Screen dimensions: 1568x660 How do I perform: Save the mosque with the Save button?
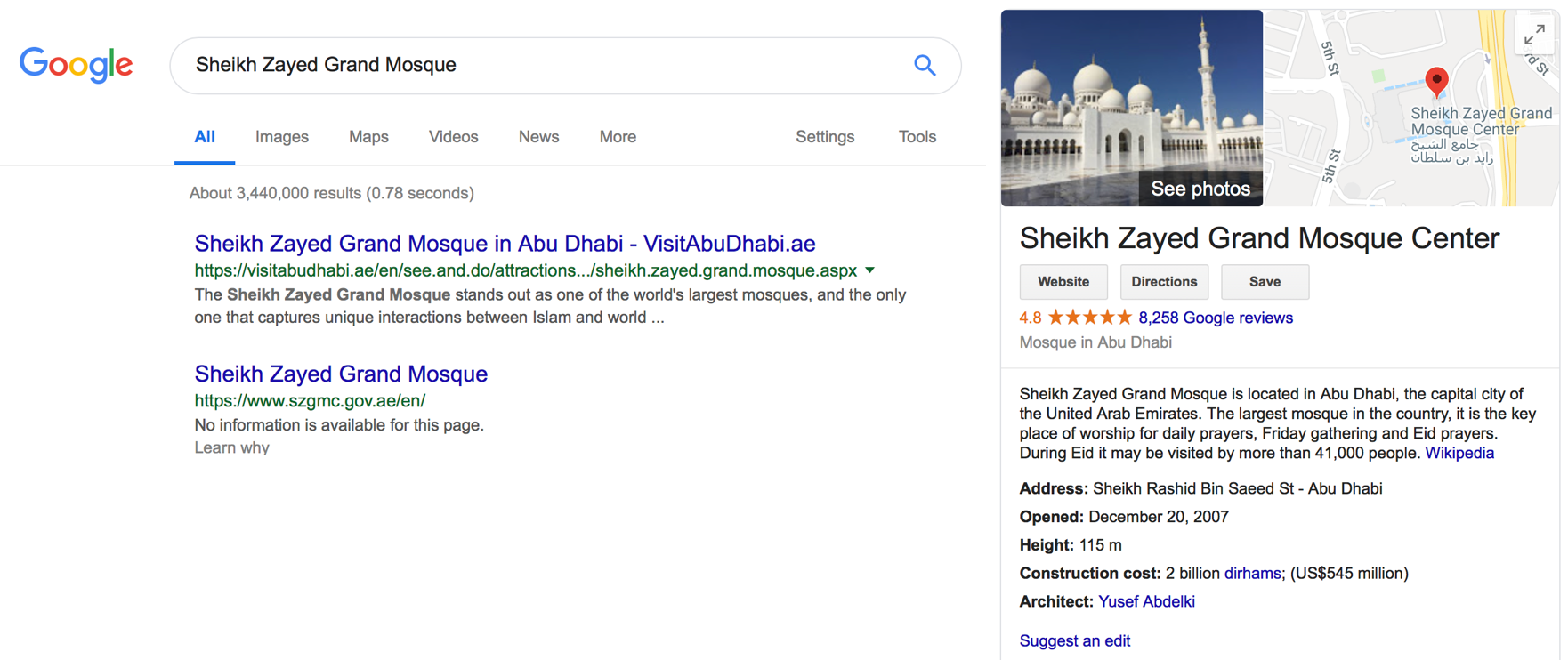click(1265, 282)
